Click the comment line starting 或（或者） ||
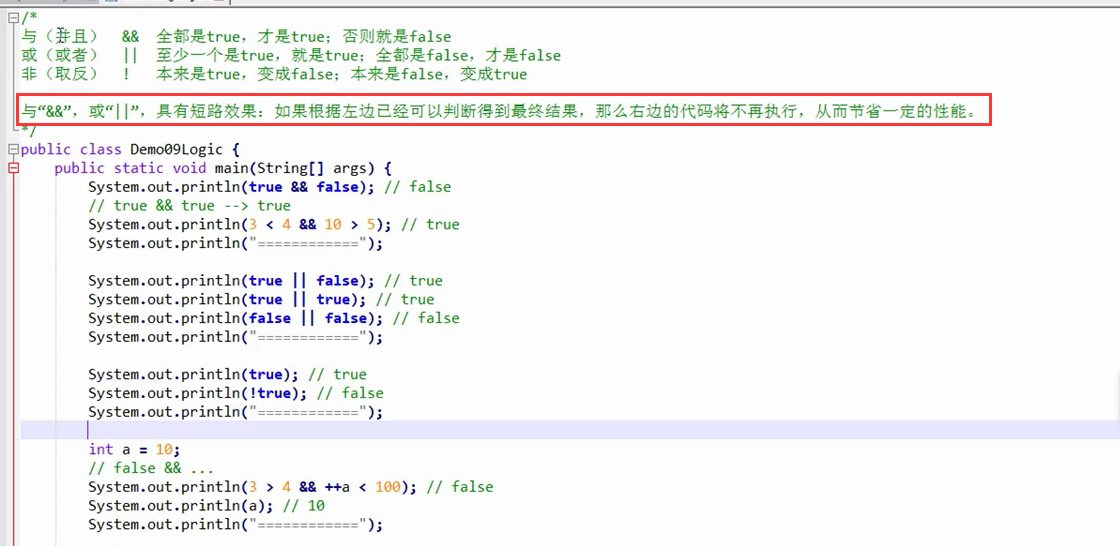This screenshot has height=546, width=1120. point(291,55)
